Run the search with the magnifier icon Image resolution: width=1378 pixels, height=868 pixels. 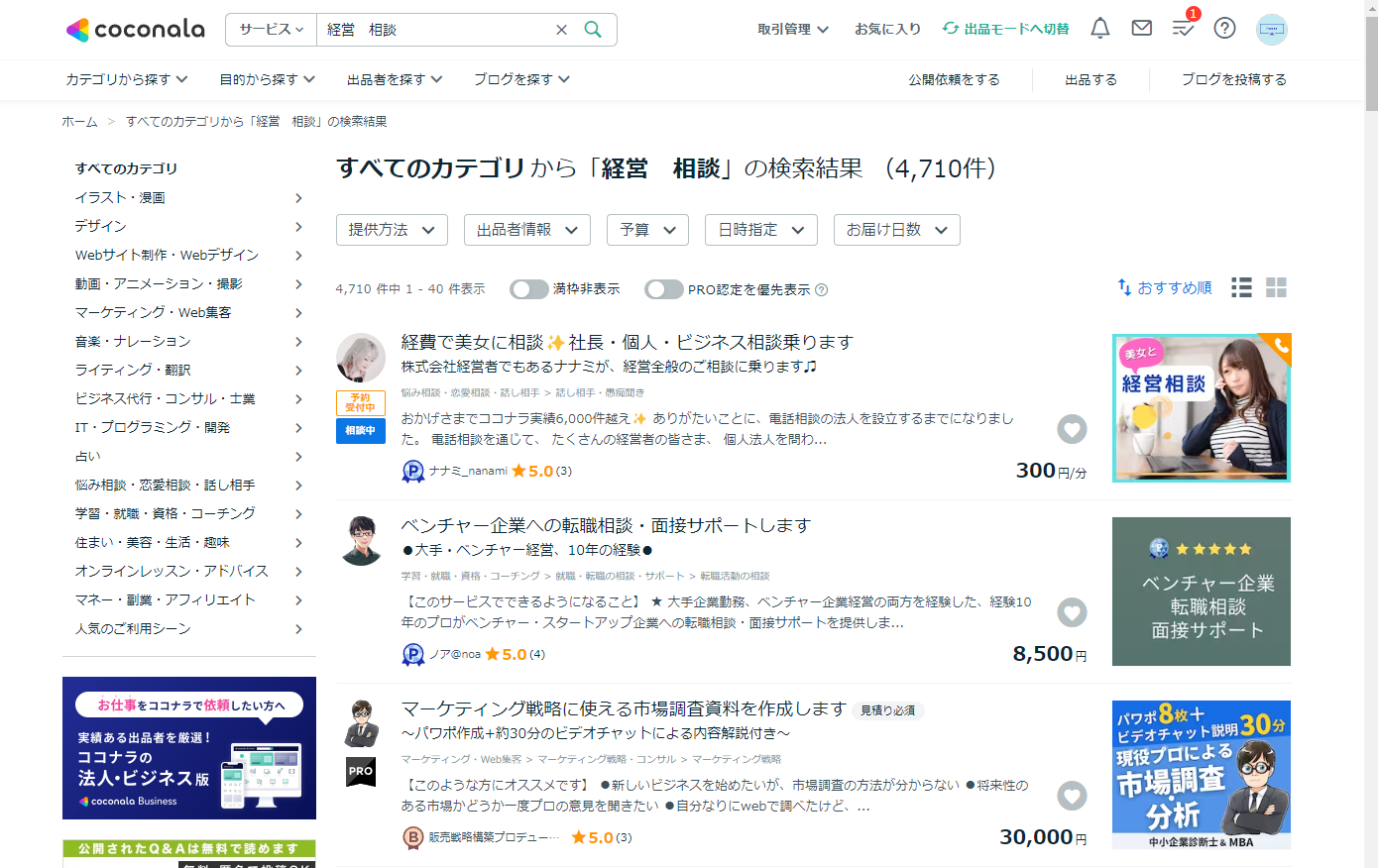[593, 30]
